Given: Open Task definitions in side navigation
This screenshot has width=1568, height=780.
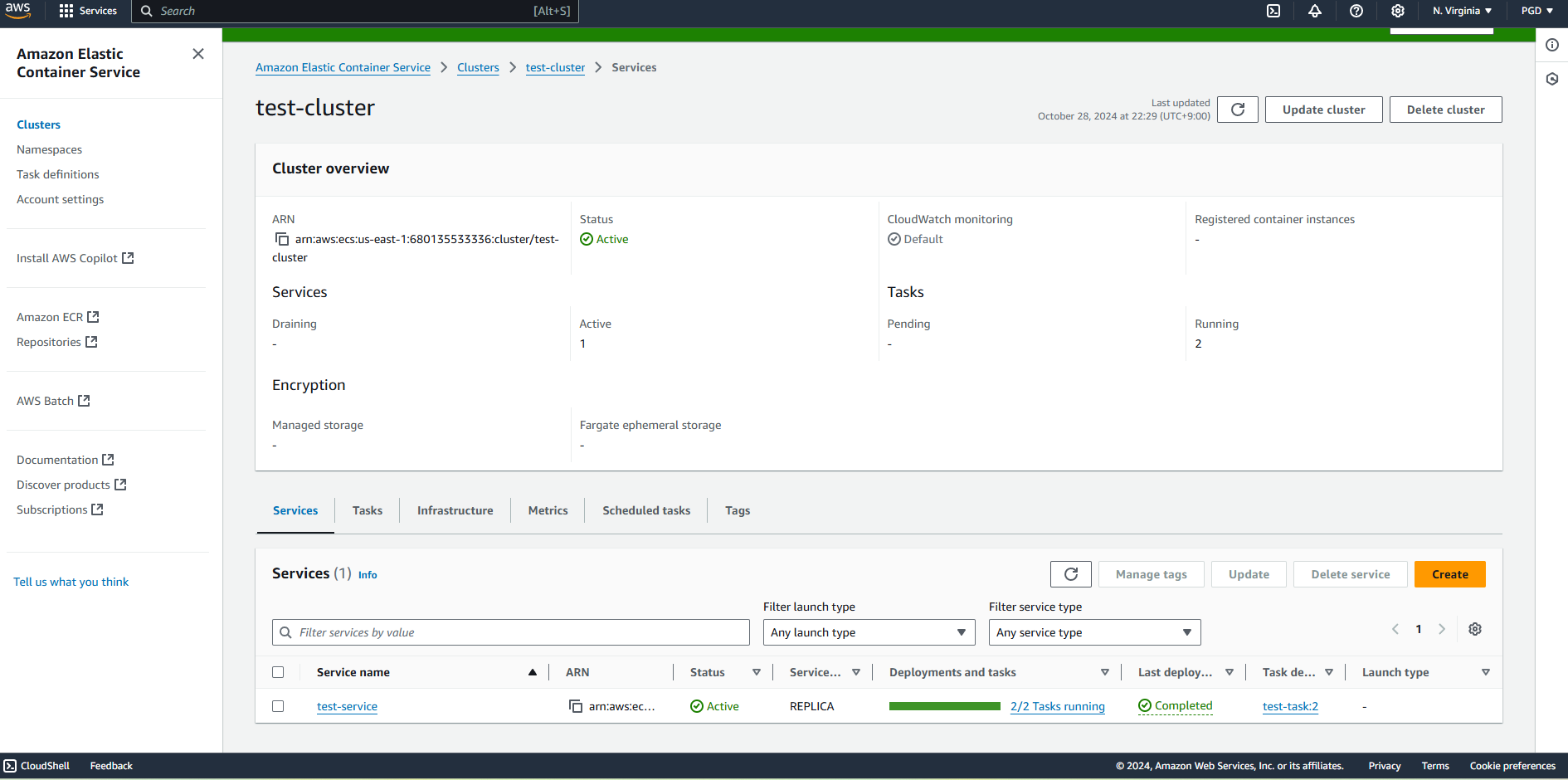Looking at the screenshot, I should click(58, 174).
